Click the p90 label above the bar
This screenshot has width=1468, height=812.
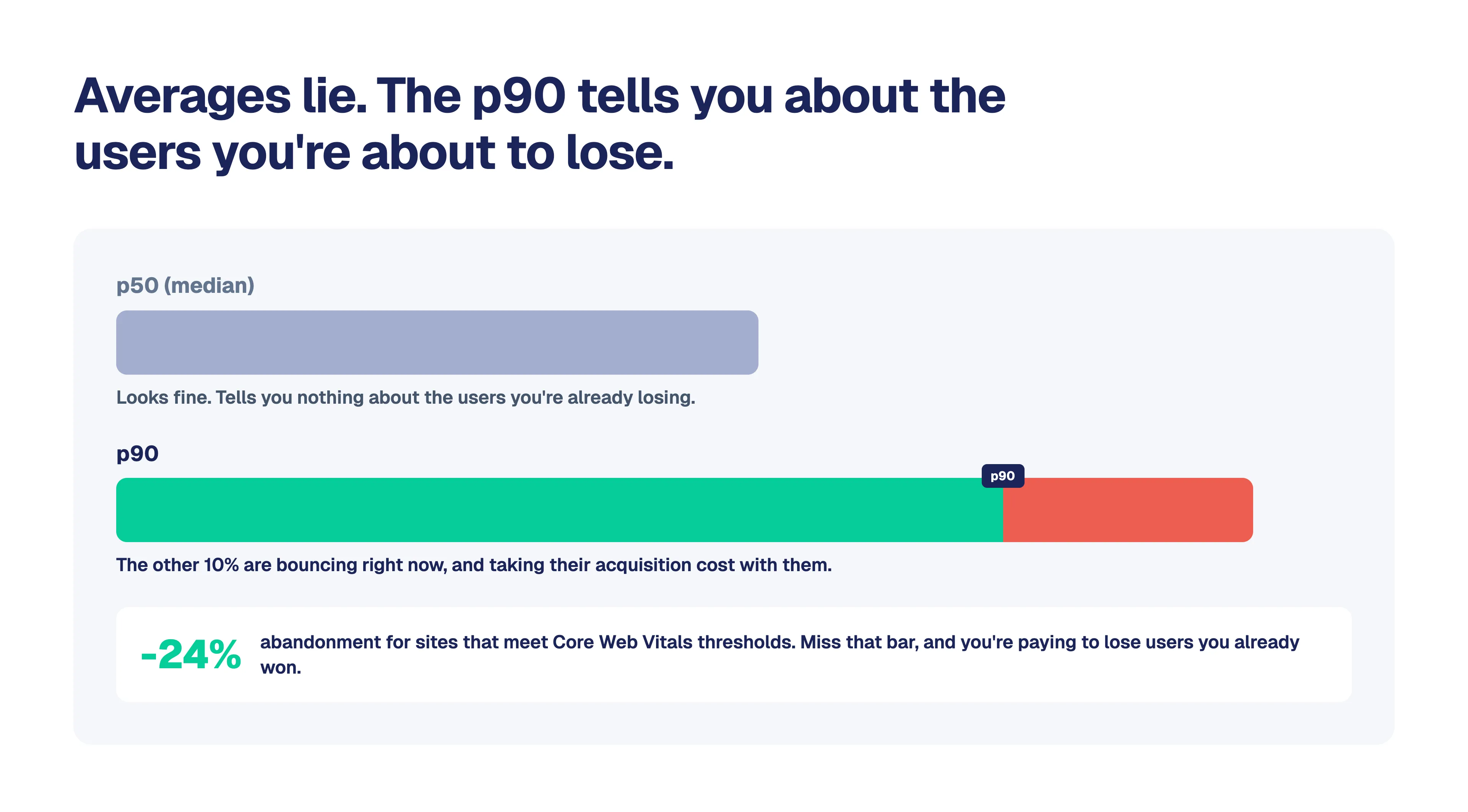click(x=137, y=453)
